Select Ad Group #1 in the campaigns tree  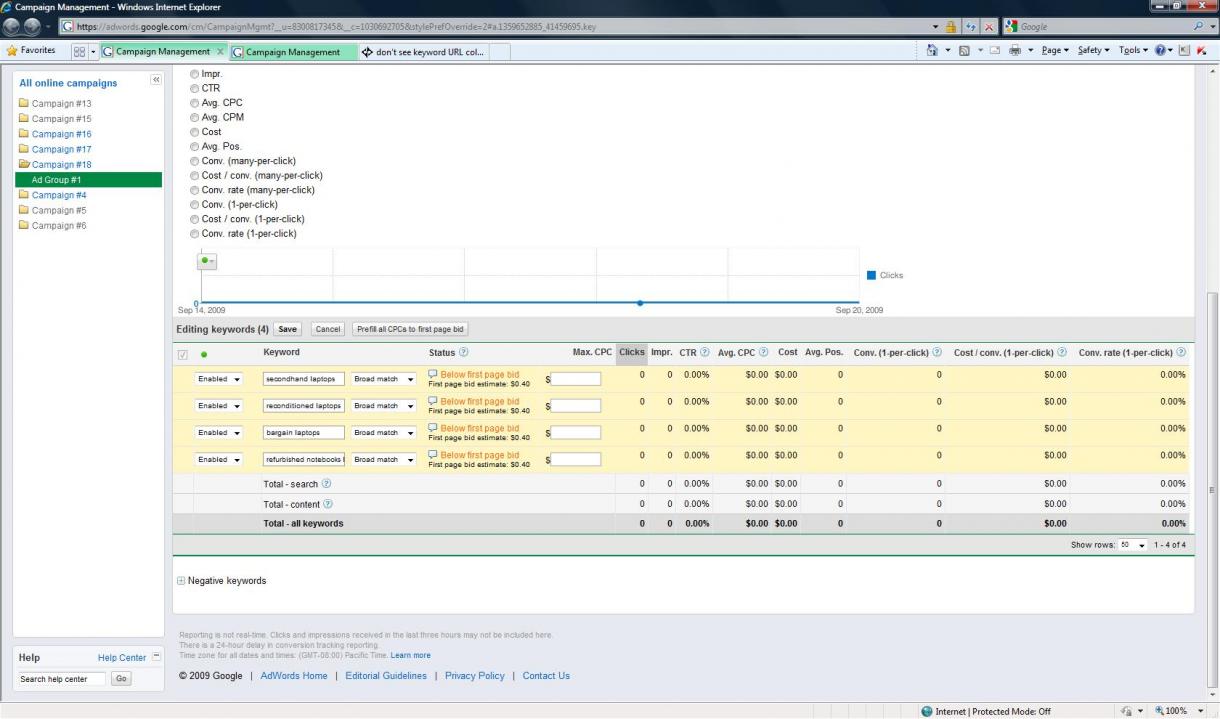pos(88,180)
